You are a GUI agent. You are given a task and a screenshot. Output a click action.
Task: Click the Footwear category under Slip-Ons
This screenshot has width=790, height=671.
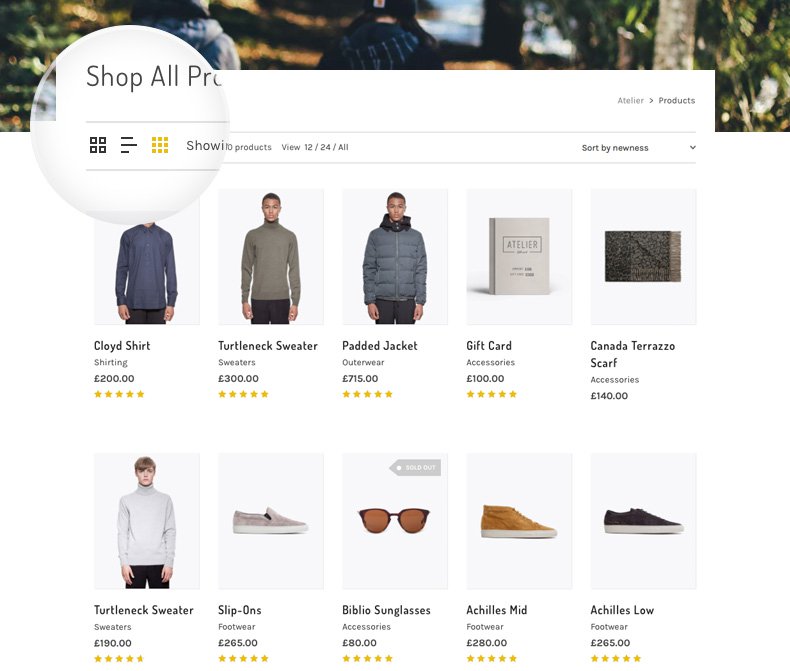[x=237, y=627]
